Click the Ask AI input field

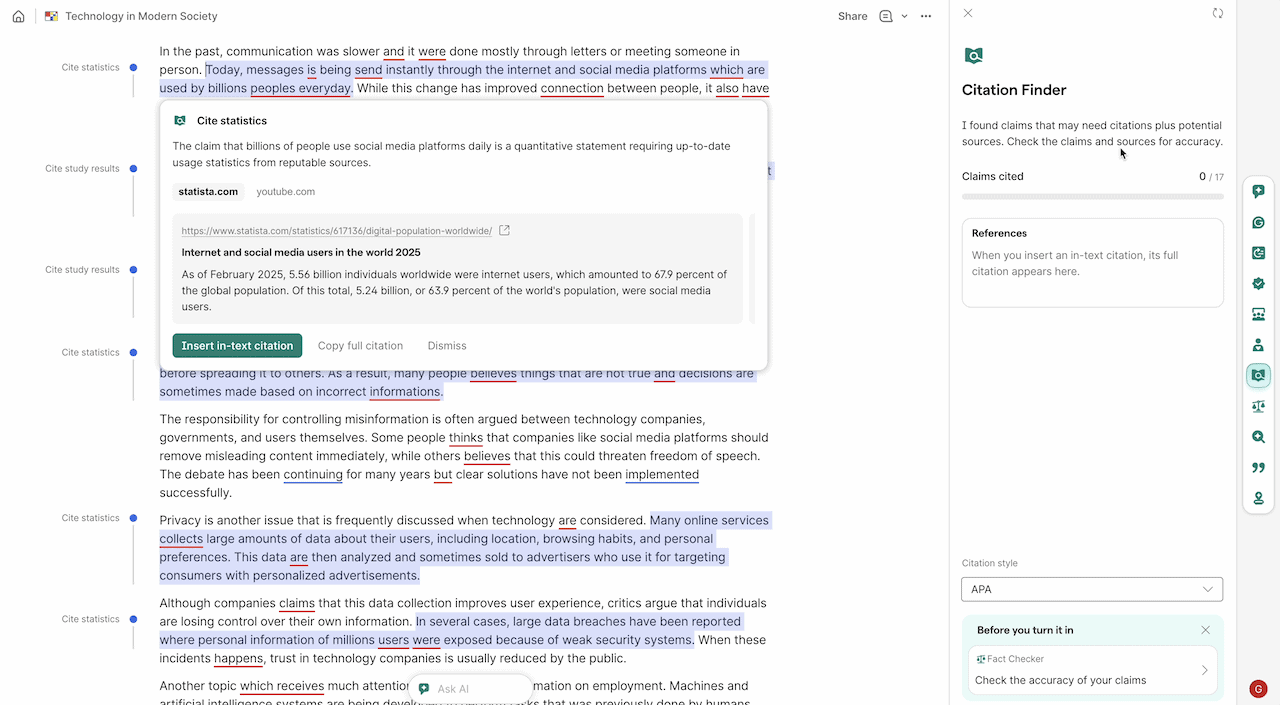tap(470, 688)
